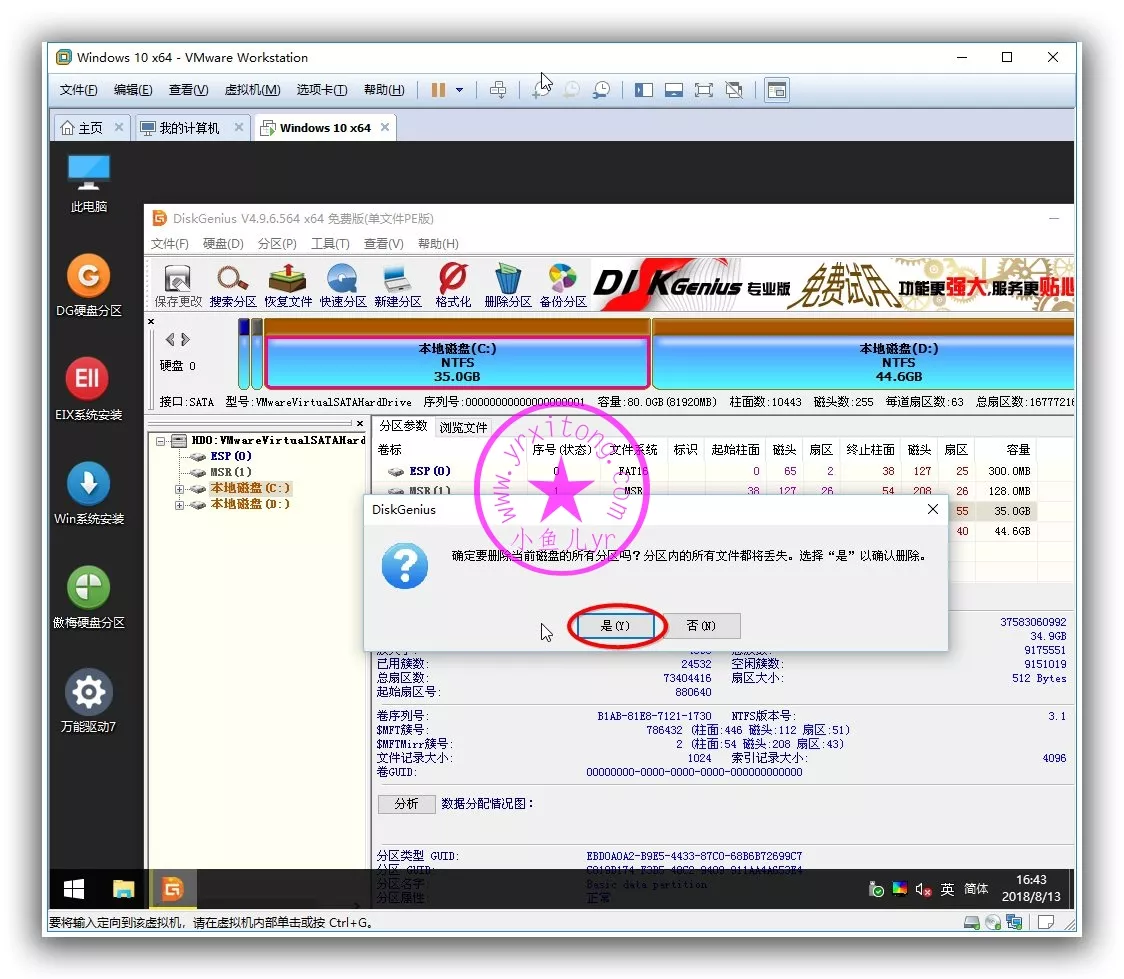Close disk tree panel with x
This screenshot has height=979, width=1124.
tap(360, 424)
